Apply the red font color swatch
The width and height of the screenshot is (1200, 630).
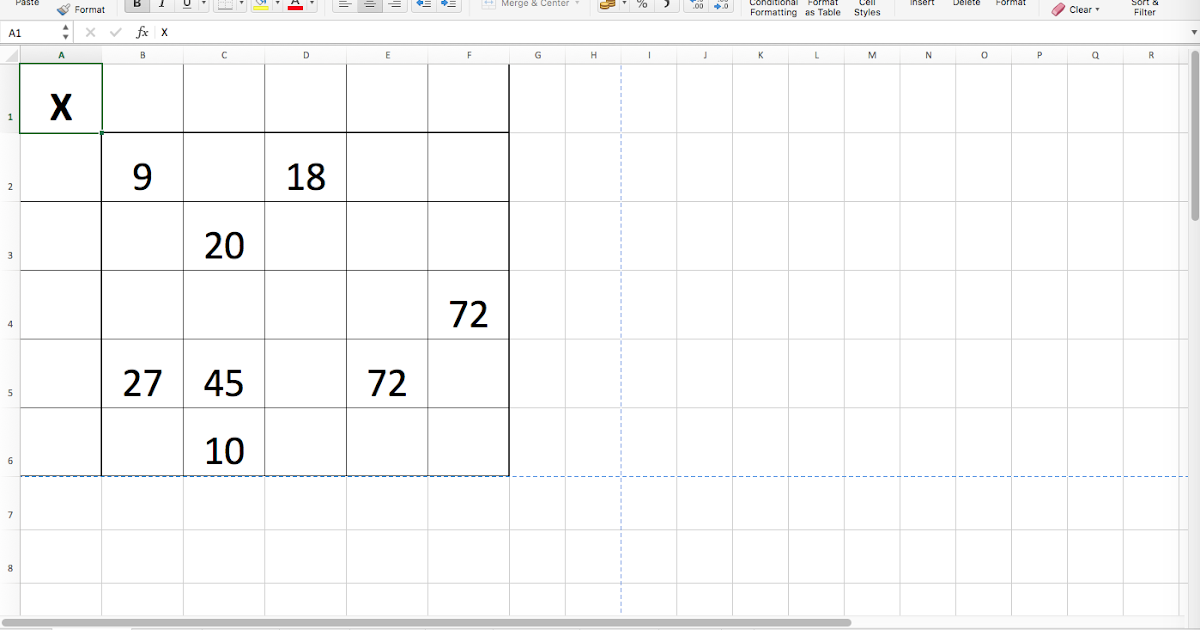pos(294,6)
